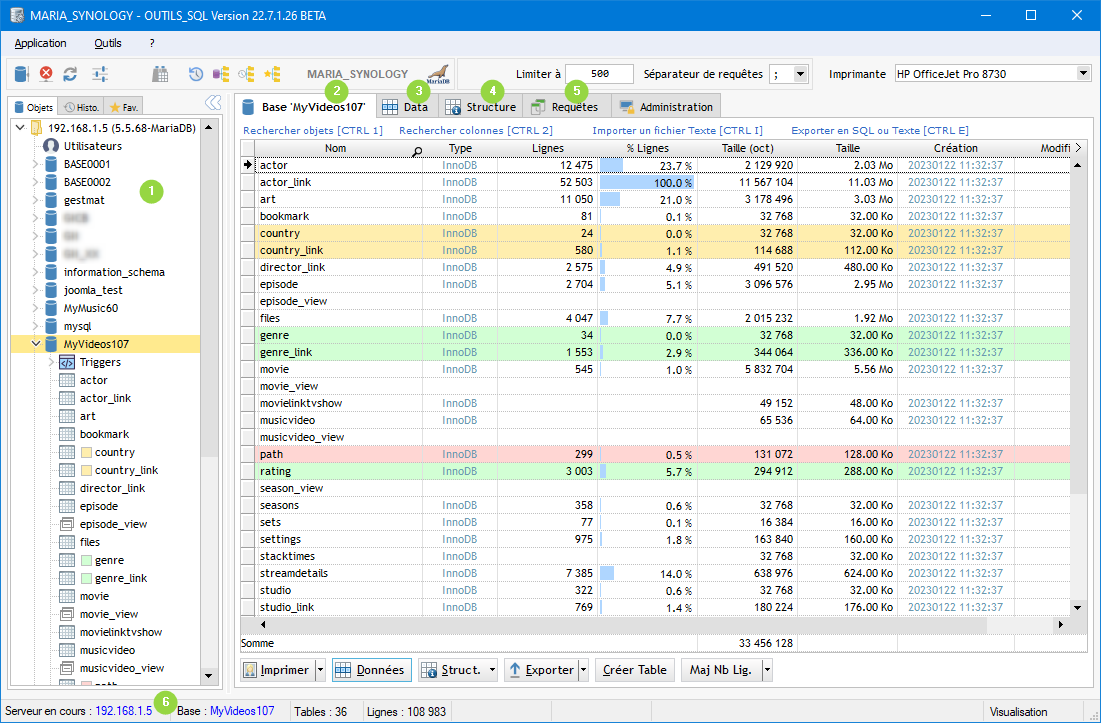
Task: Click the table's horizontal scrollbar
Action: [x=661, y=624]
